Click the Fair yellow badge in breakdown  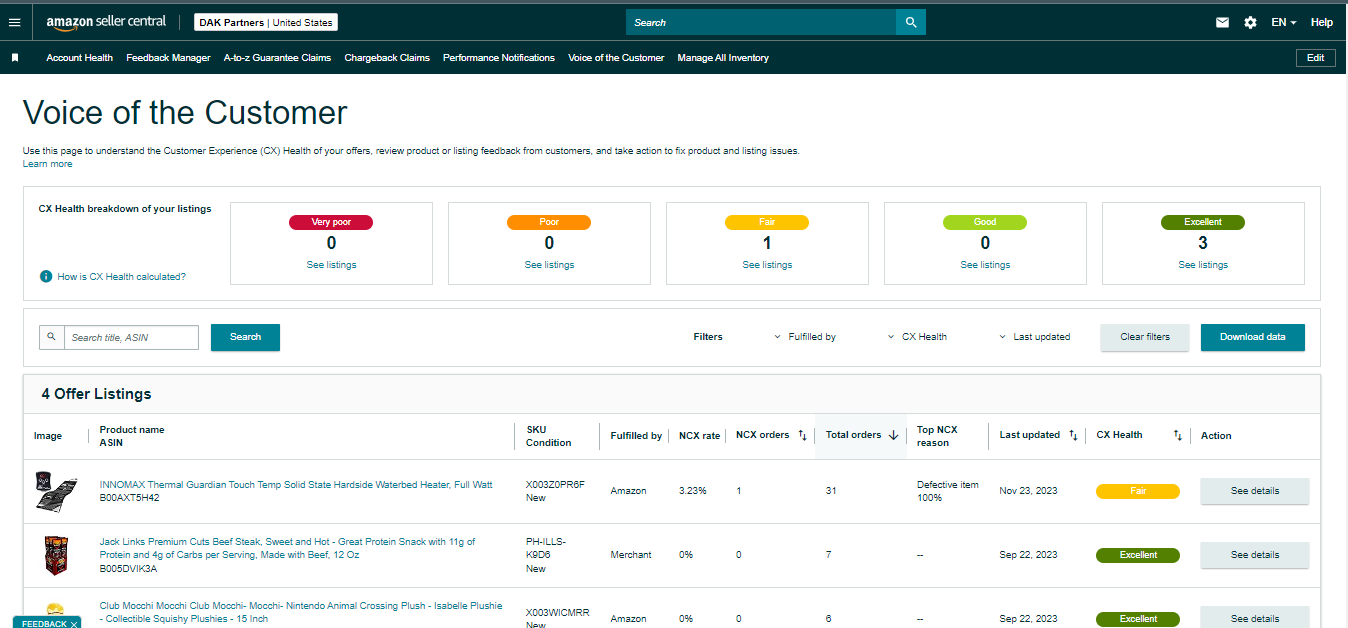click(x=767, y=222)
